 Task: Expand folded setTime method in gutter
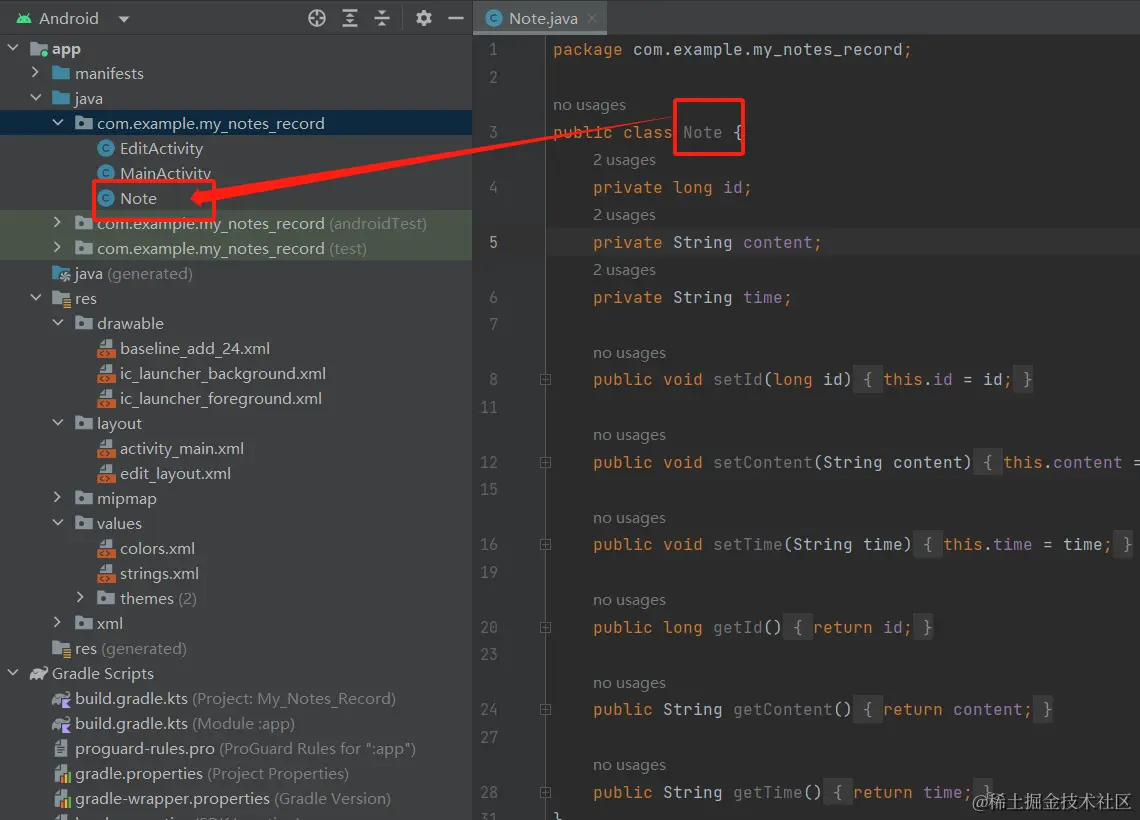(545, 544)
